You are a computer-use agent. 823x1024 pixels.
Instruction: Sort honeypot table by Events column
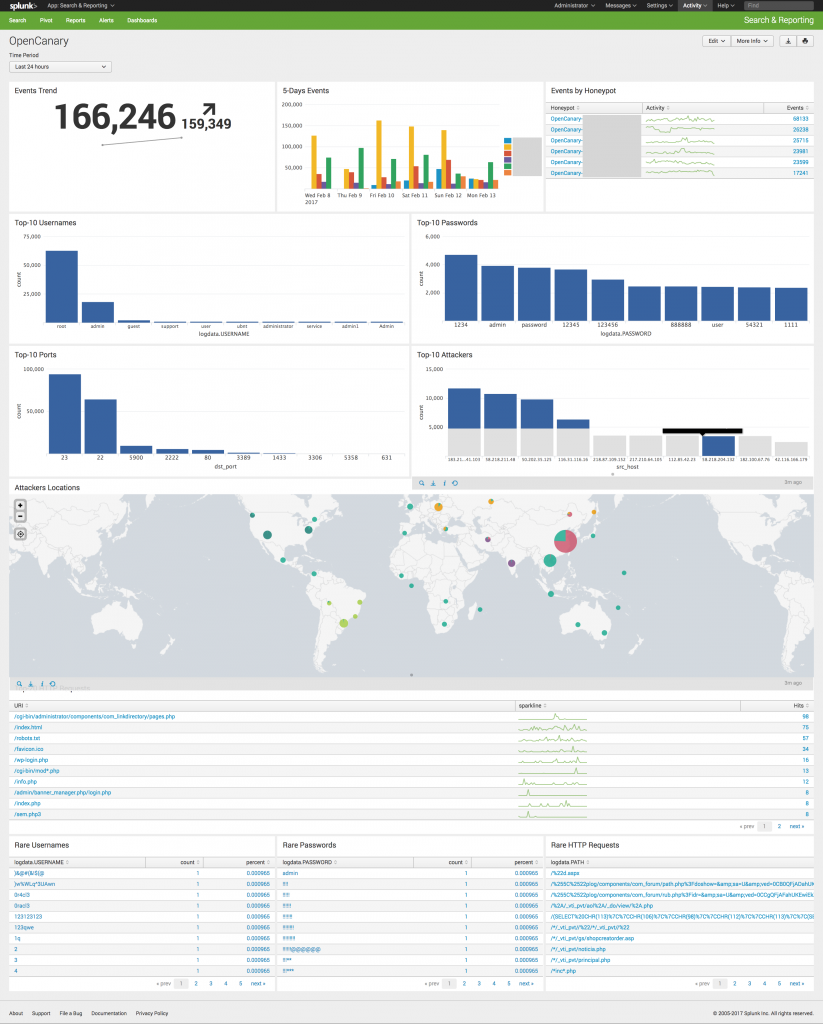pos(797,108)
